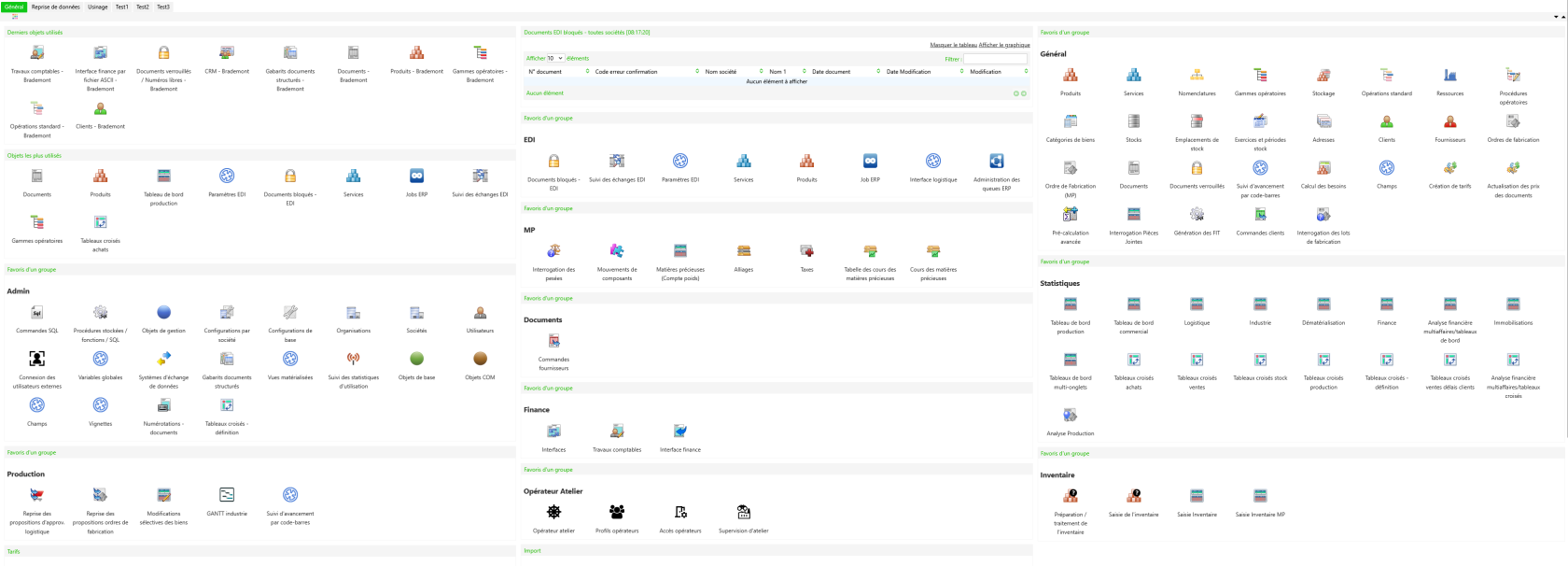Switch to Reprise de données tab
Viewport: 1568px width, 566px height.
56,7
